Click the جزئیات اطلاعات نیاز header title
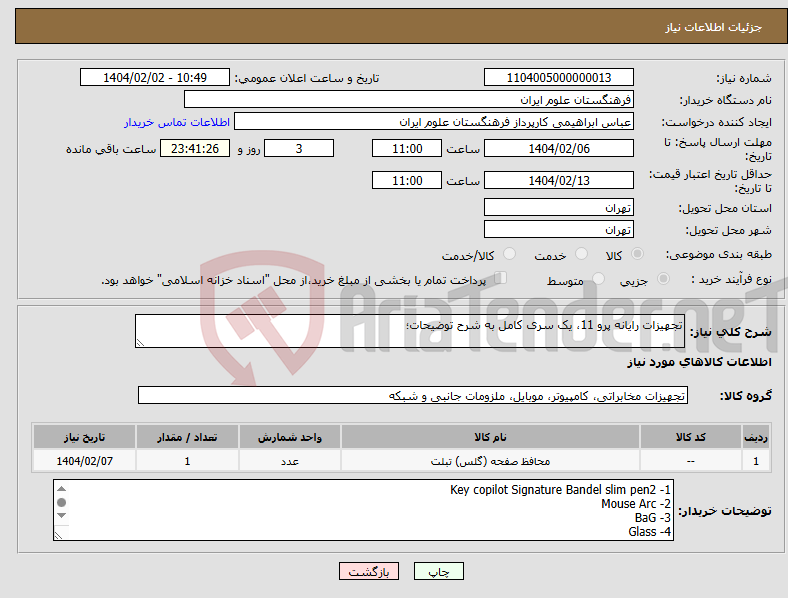The image size is (788, 598). (x=713, y=27)
